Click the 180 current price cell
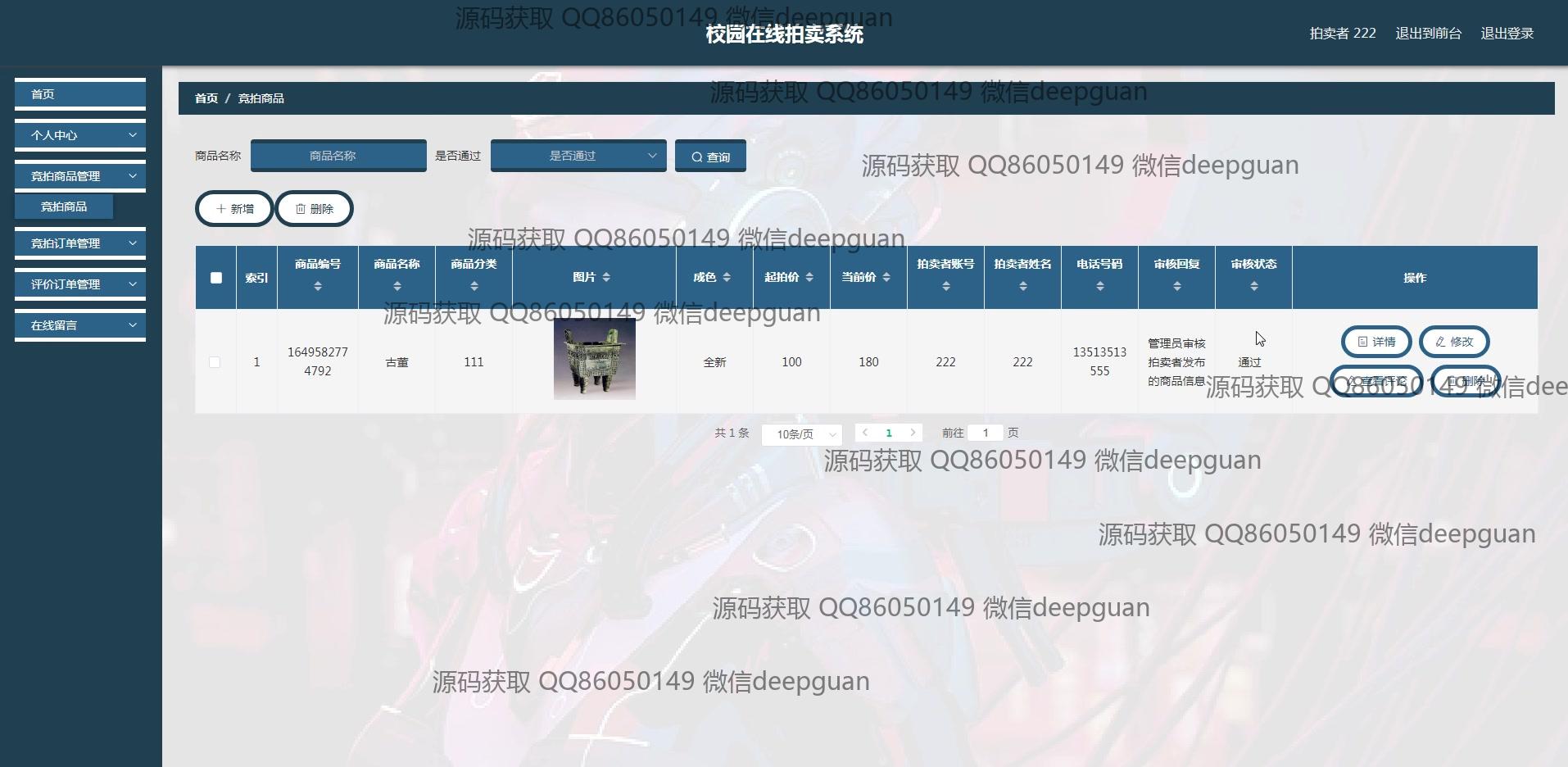This screenshot has height=767, width=1568. [869, 362]
